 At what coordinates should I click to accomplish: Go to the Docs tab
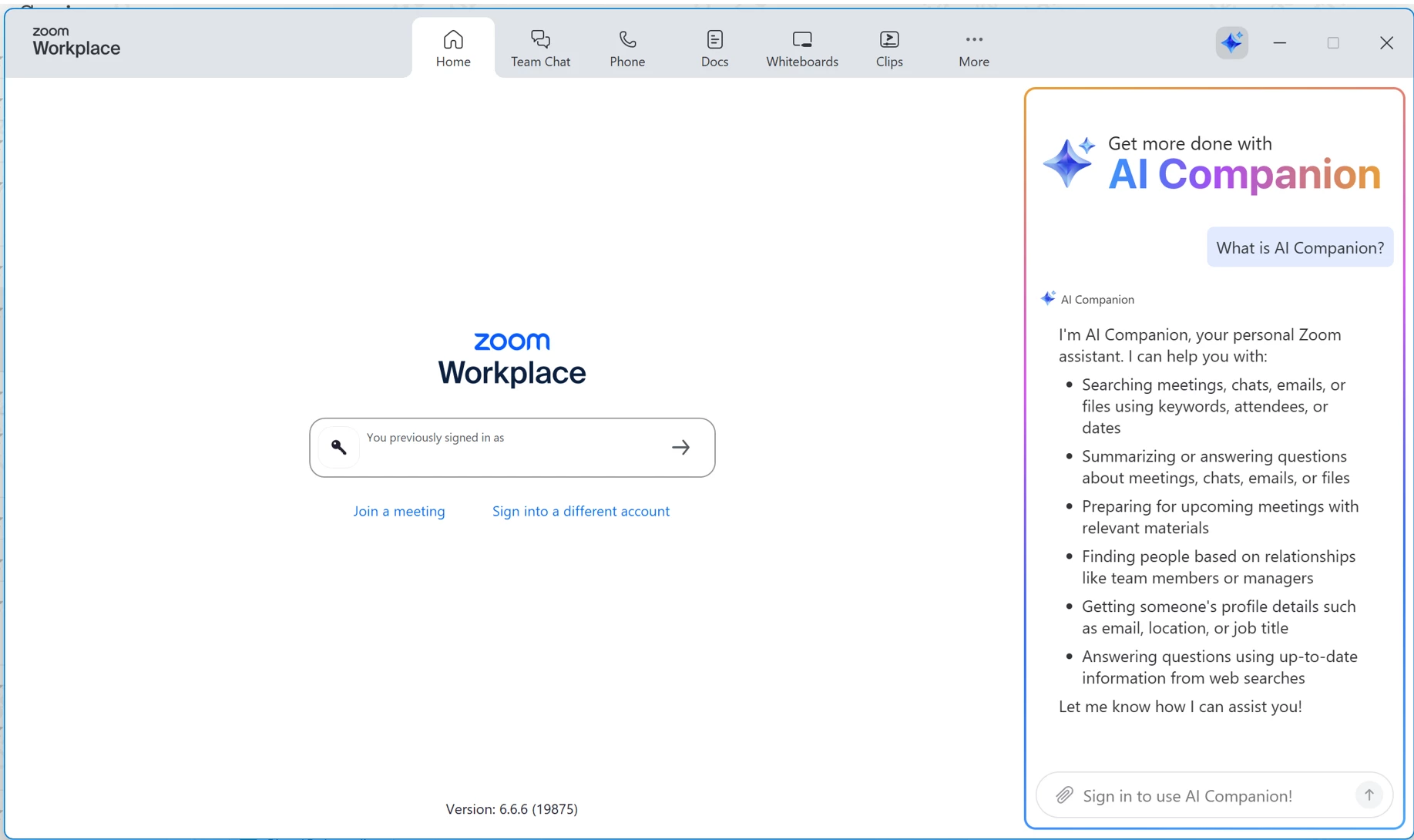click(x=714, y=48)
